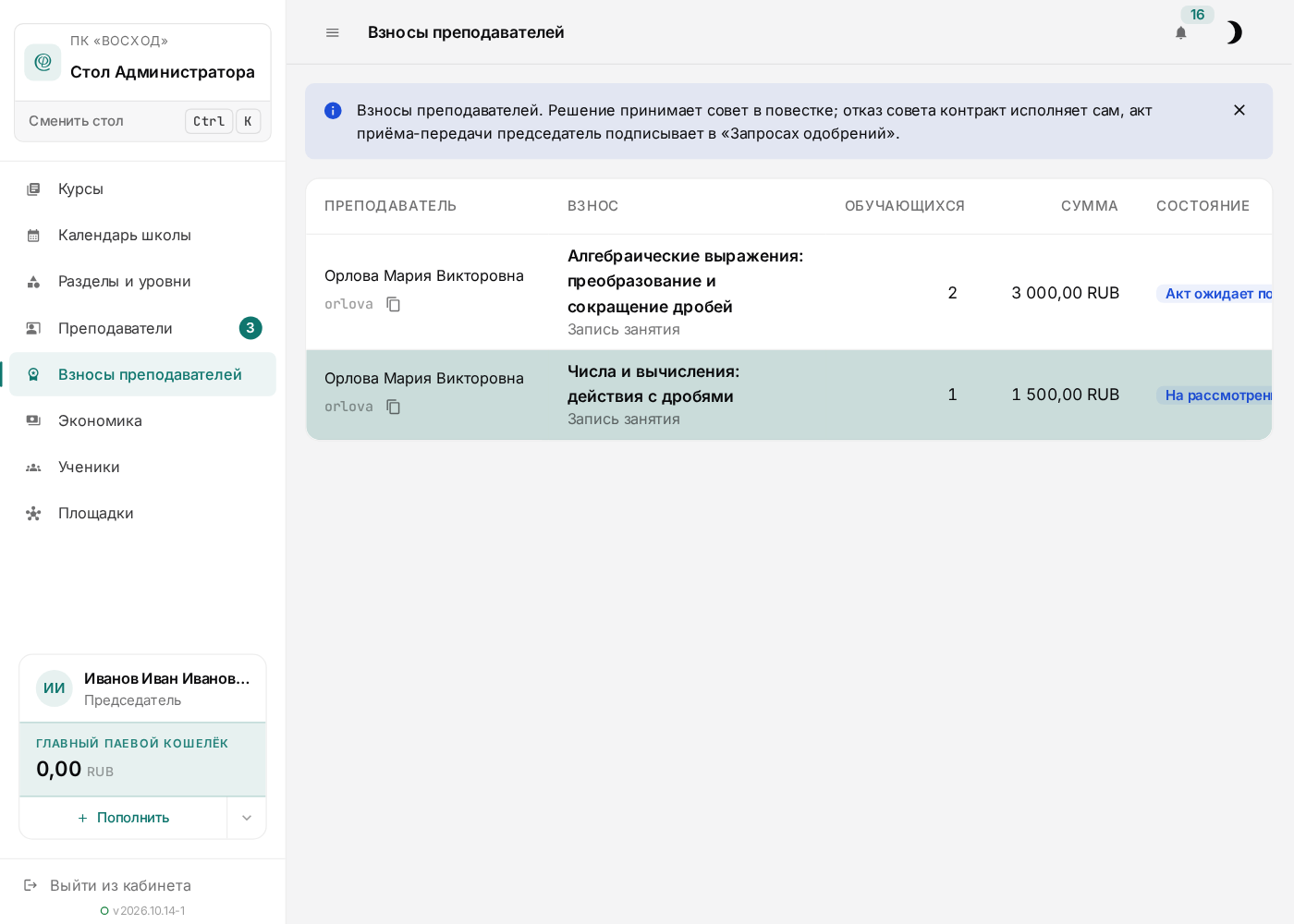The width and height of the screenshot is (1294, 924).
Task: Toggle the sidebar hamburger menu
Action: (333, 32)
